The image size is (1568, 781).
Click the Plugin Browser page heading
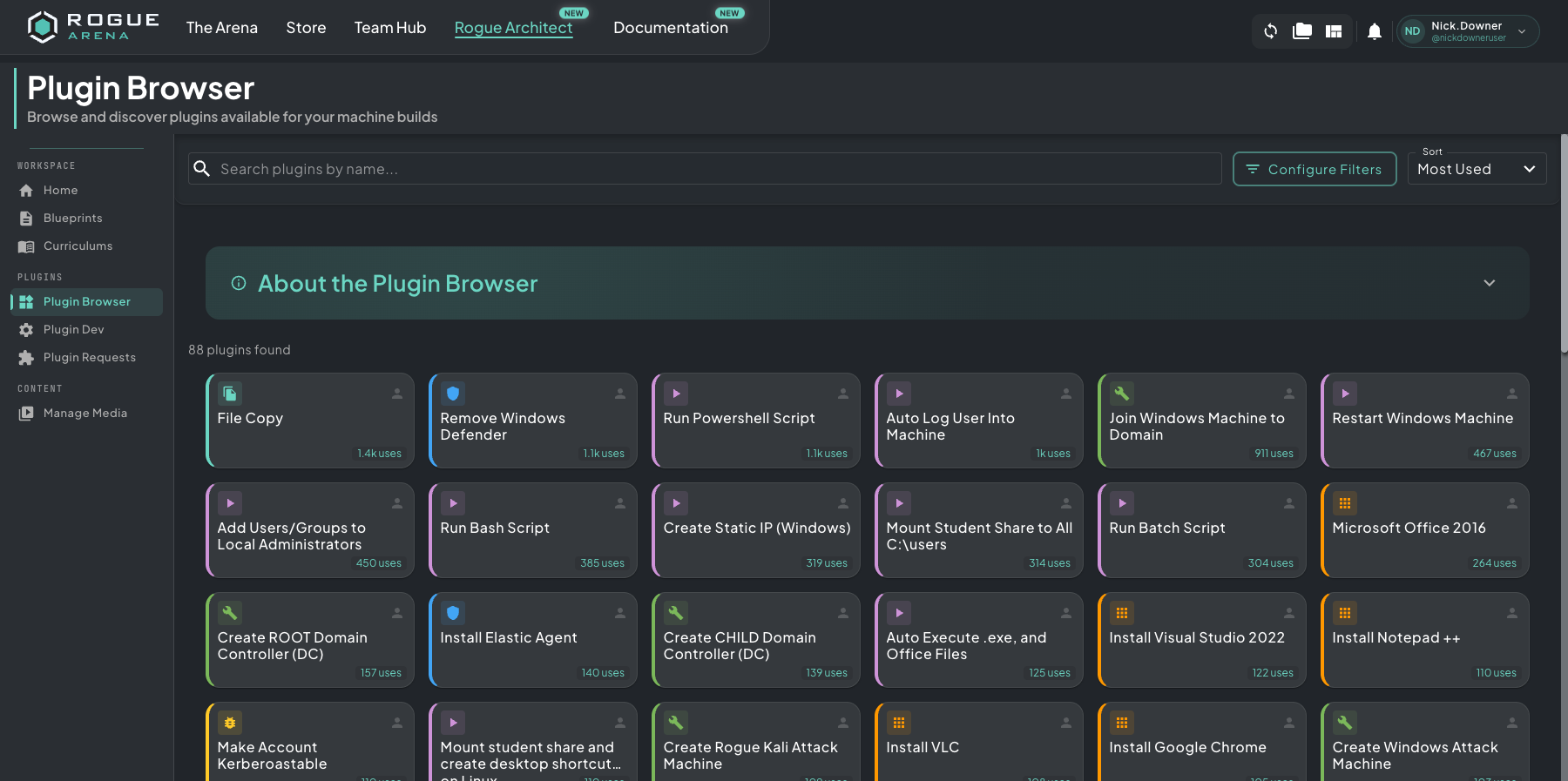(x=141, y=88)
